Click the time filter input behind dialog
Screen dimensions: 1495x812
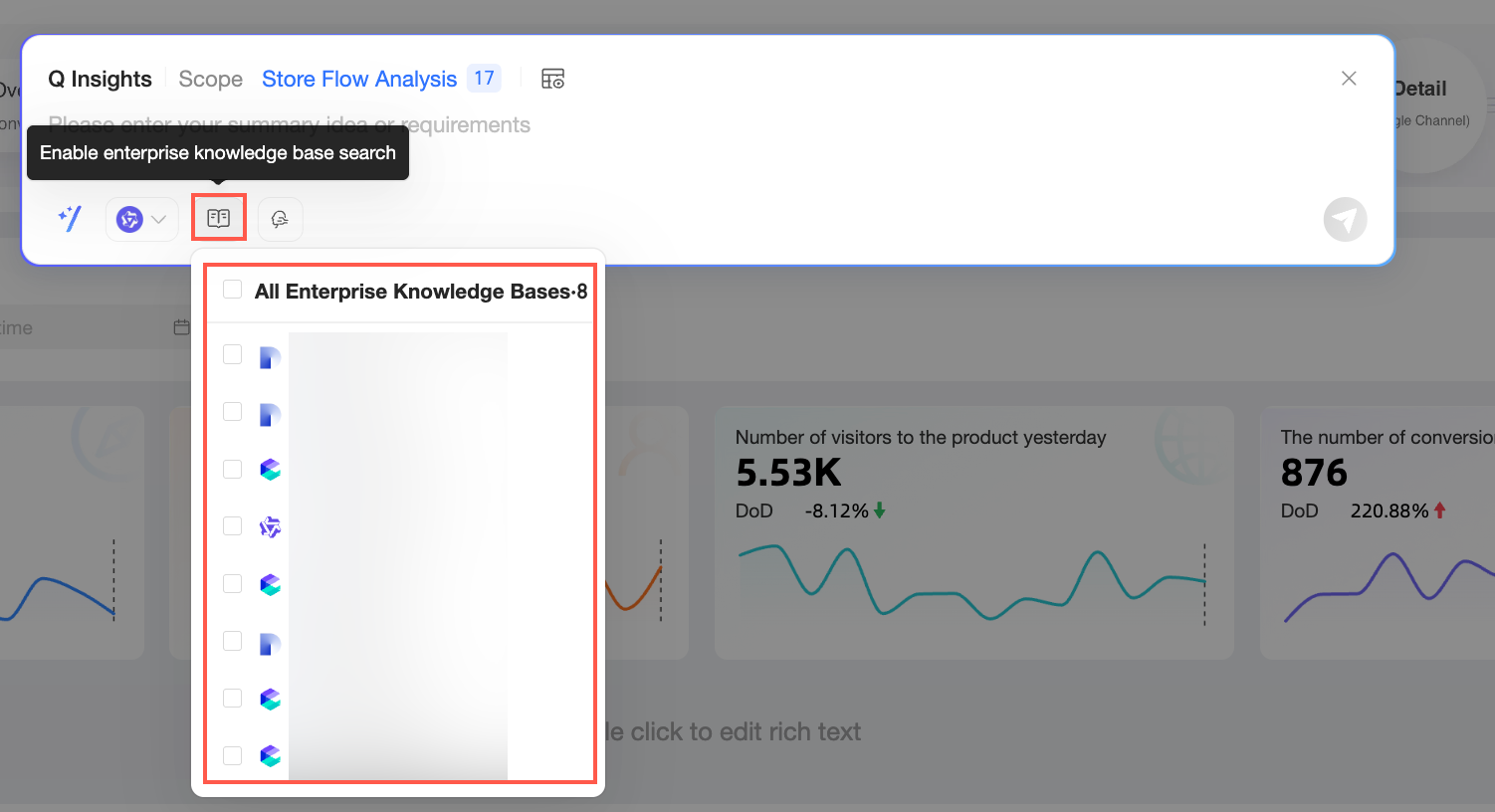tap(95, 327)
